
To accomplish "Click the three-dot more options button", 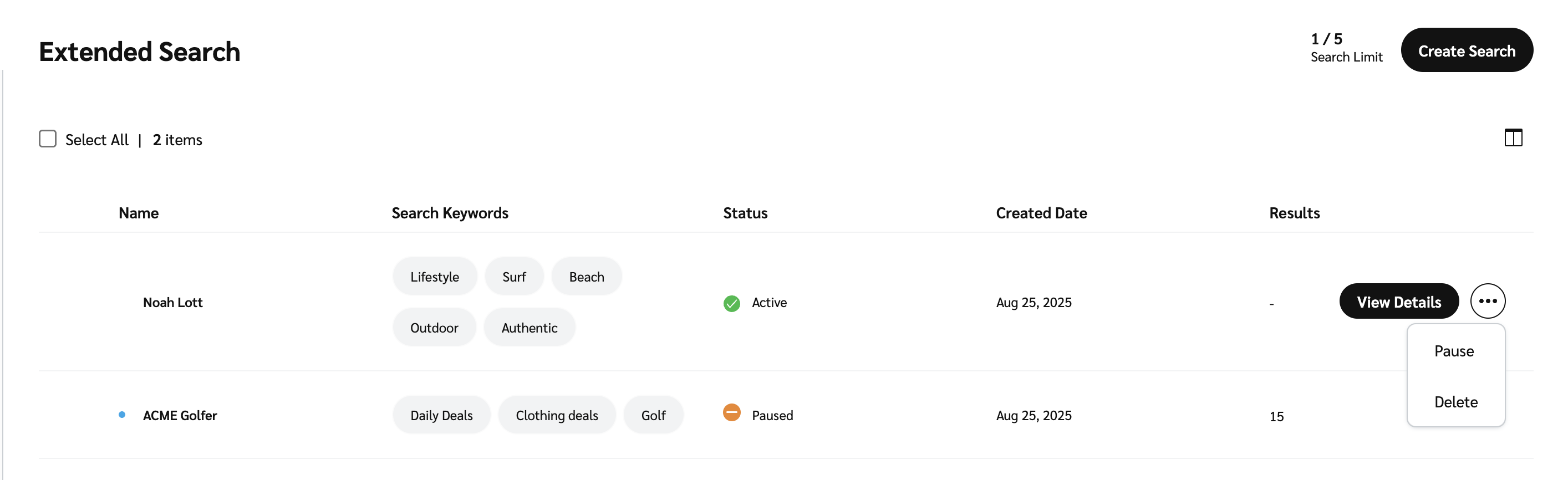I will click(x=1487, y=301).
